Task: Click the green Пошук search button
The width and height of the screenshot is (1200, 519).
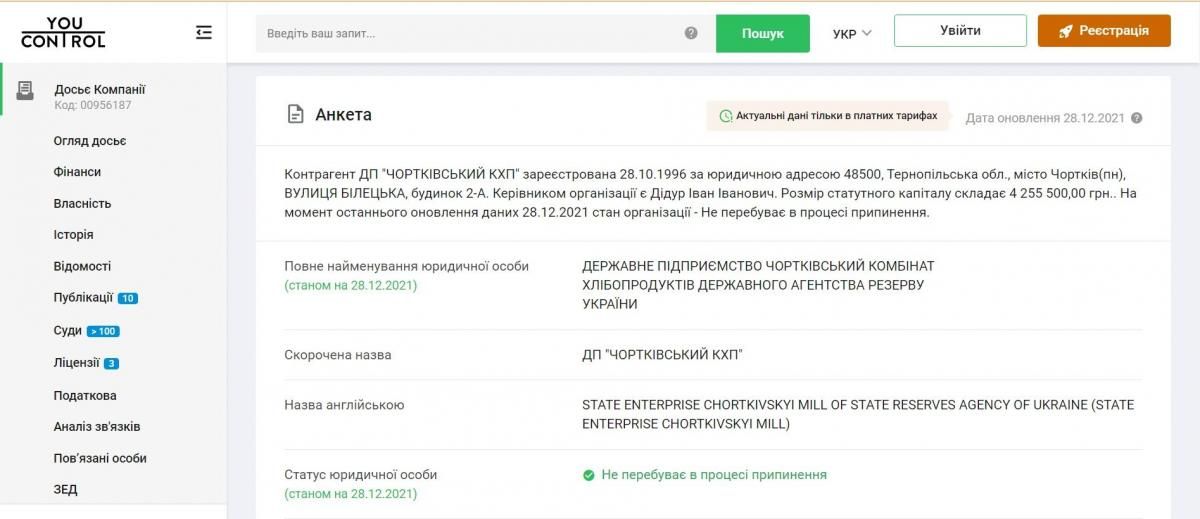Action: [x=763, y=33]
